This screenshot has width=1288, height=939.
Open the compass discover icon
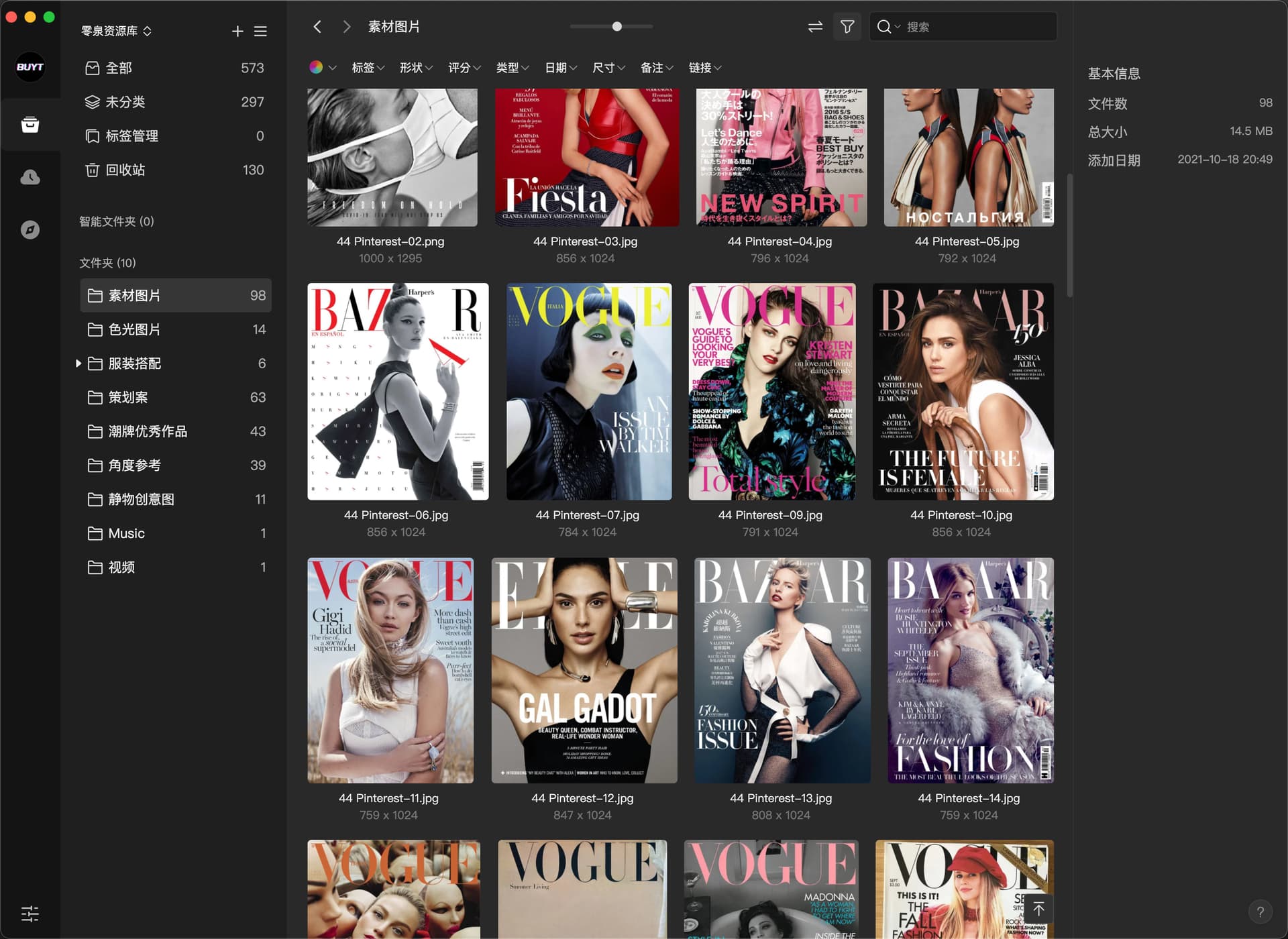tap(30, 230)
